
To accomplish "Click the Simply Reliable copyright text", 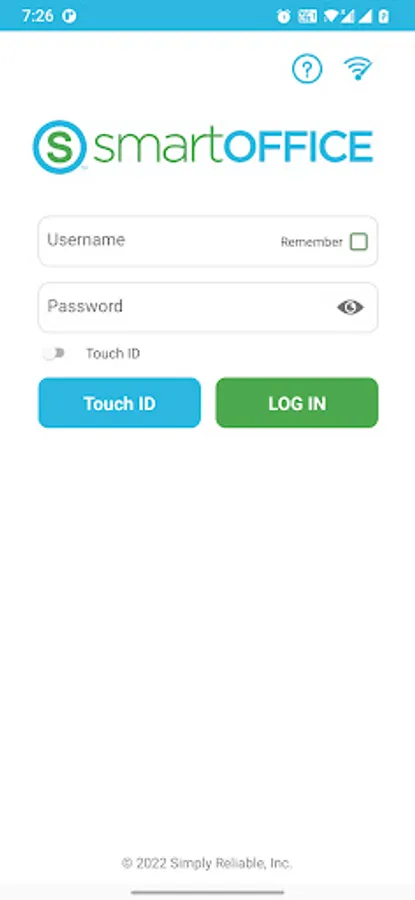I will coord(207,863).
